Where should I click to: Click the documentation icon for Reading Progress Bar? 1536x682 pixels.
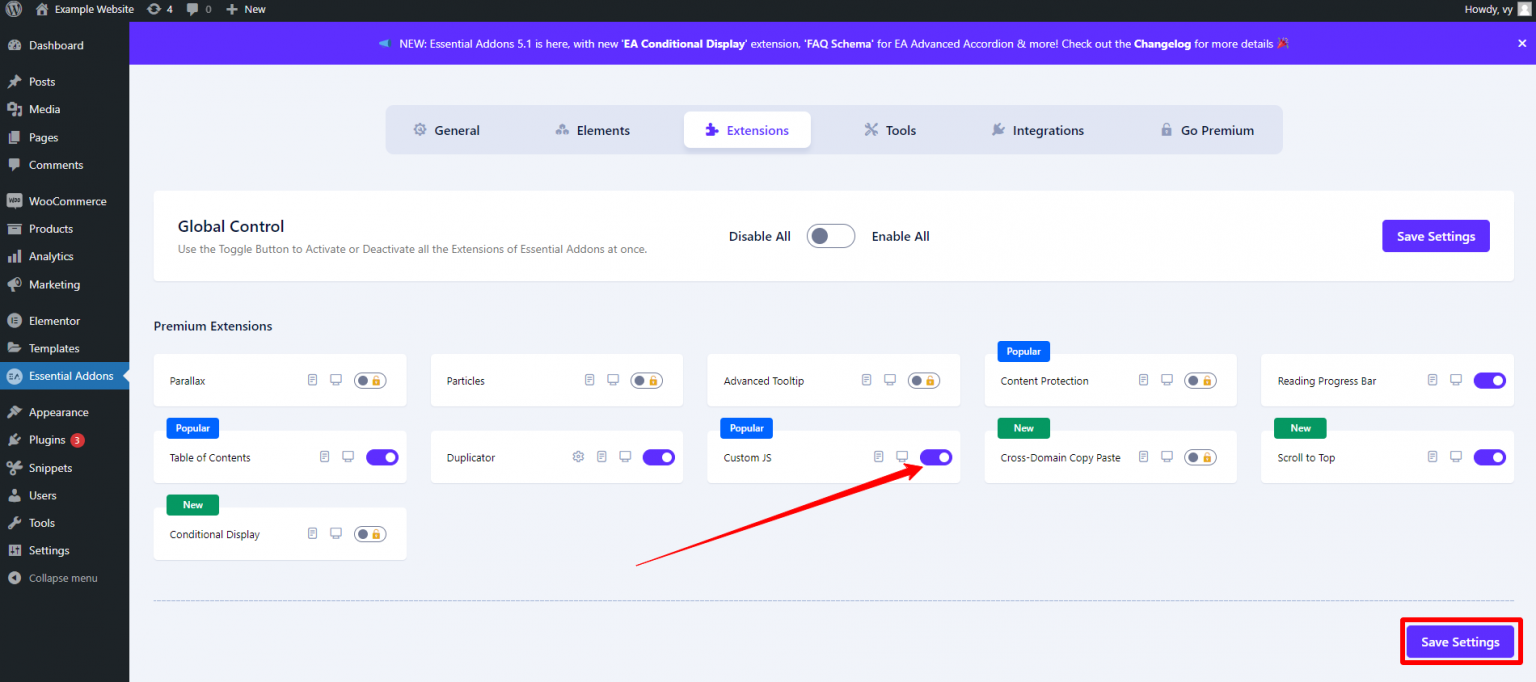click(1432, 380)
